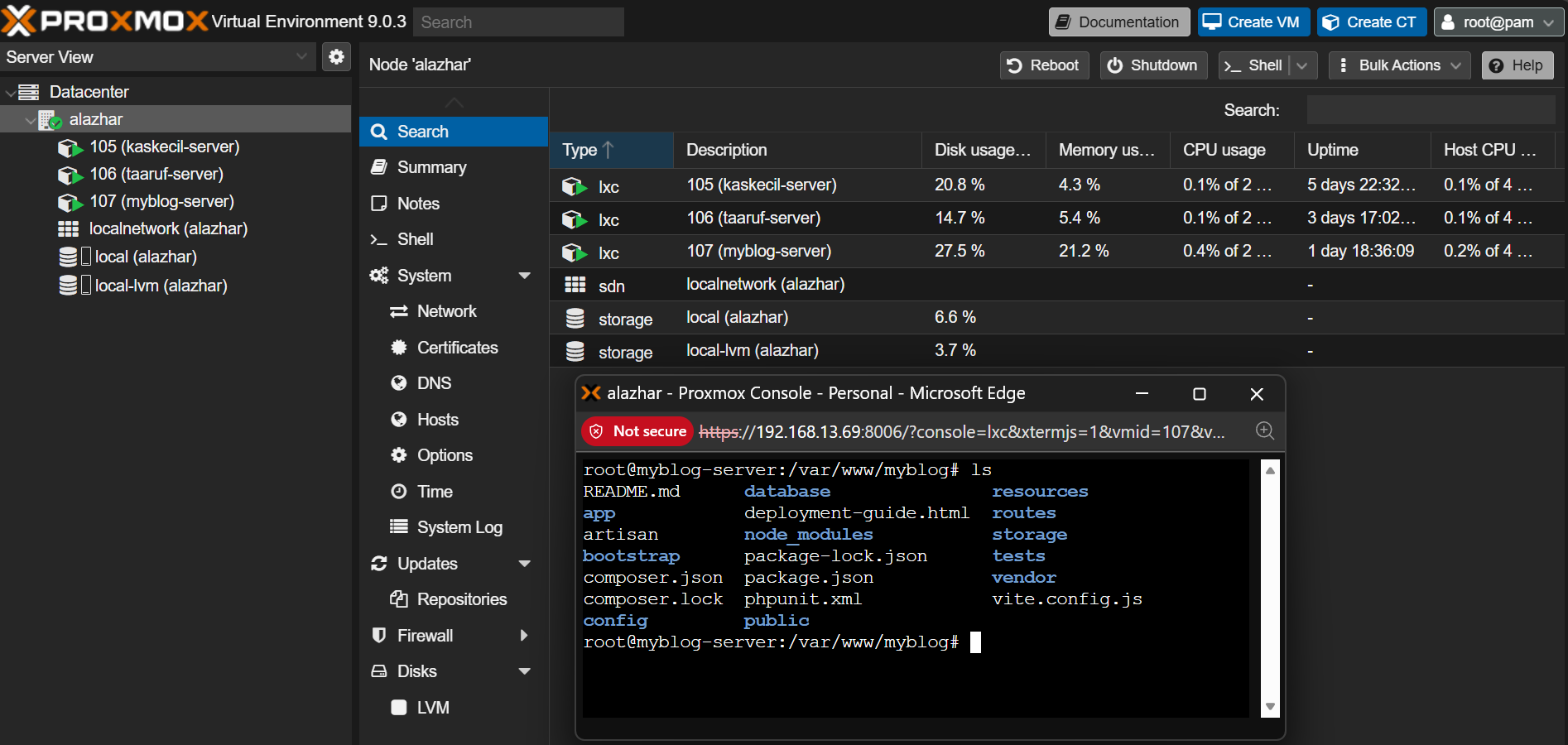Click the Shutdown button
1568x745 pixels.
1153,65
